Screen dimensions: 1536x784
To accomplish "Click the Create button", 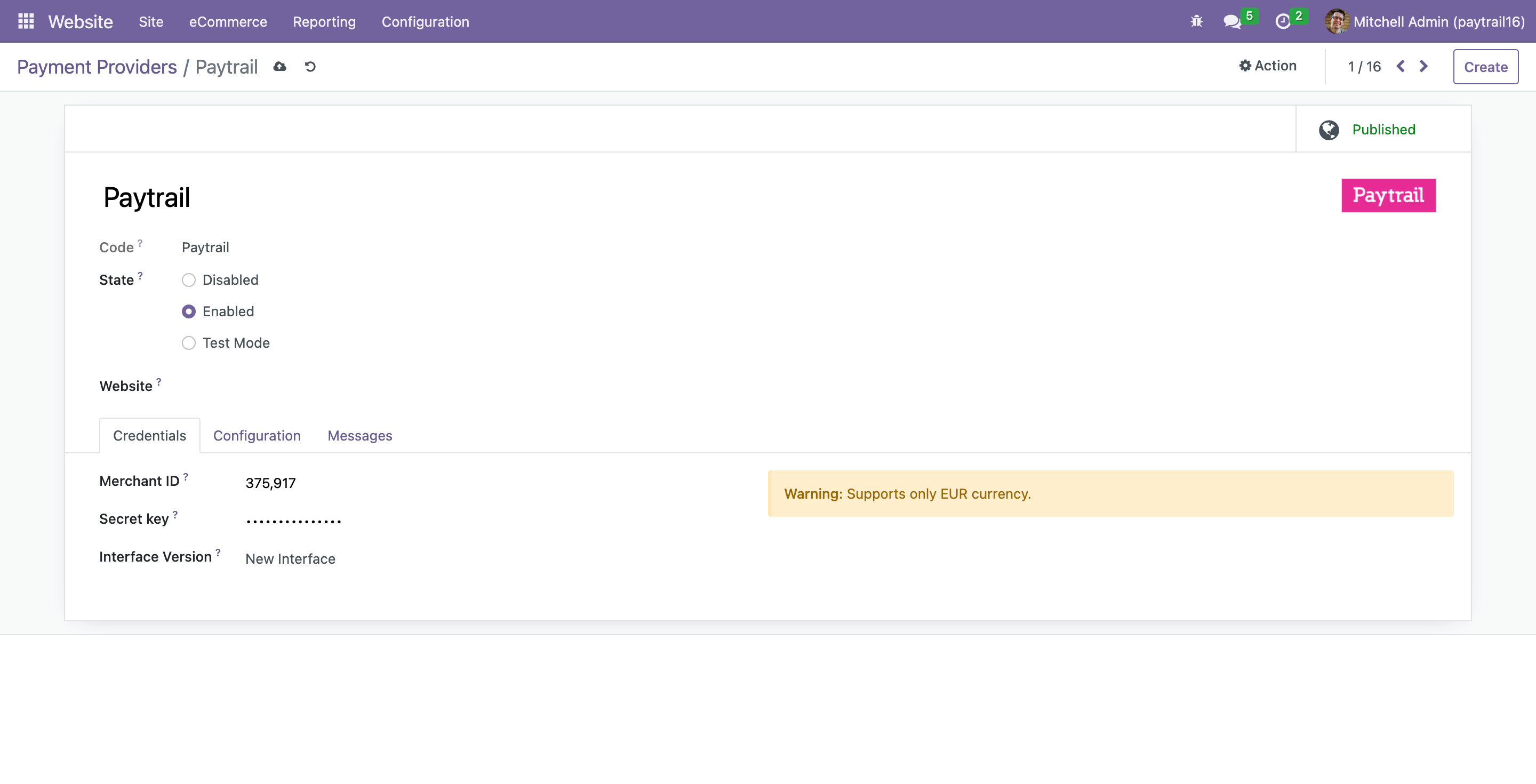I will [x=1485, y=67].
